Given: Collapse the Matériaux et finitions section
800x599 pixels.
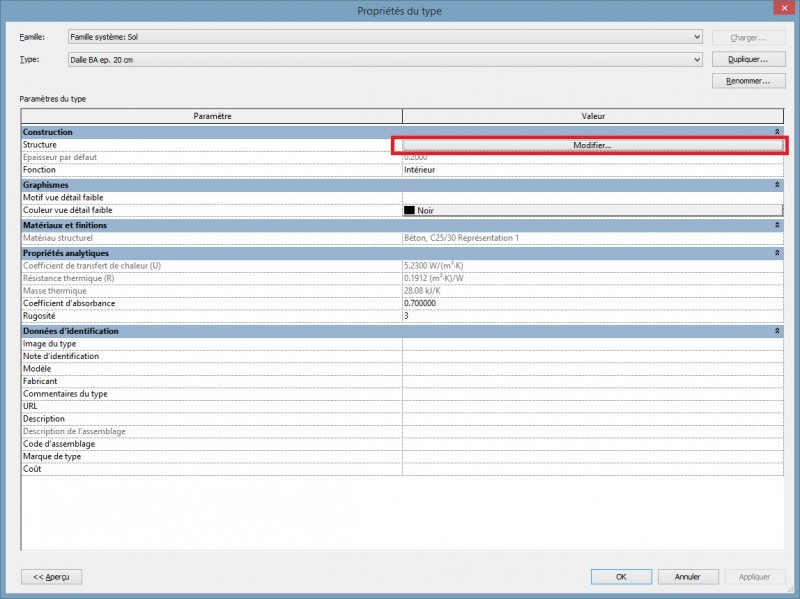Looking at the screenshot, I should pyautogui.click(x=777, y=226).
